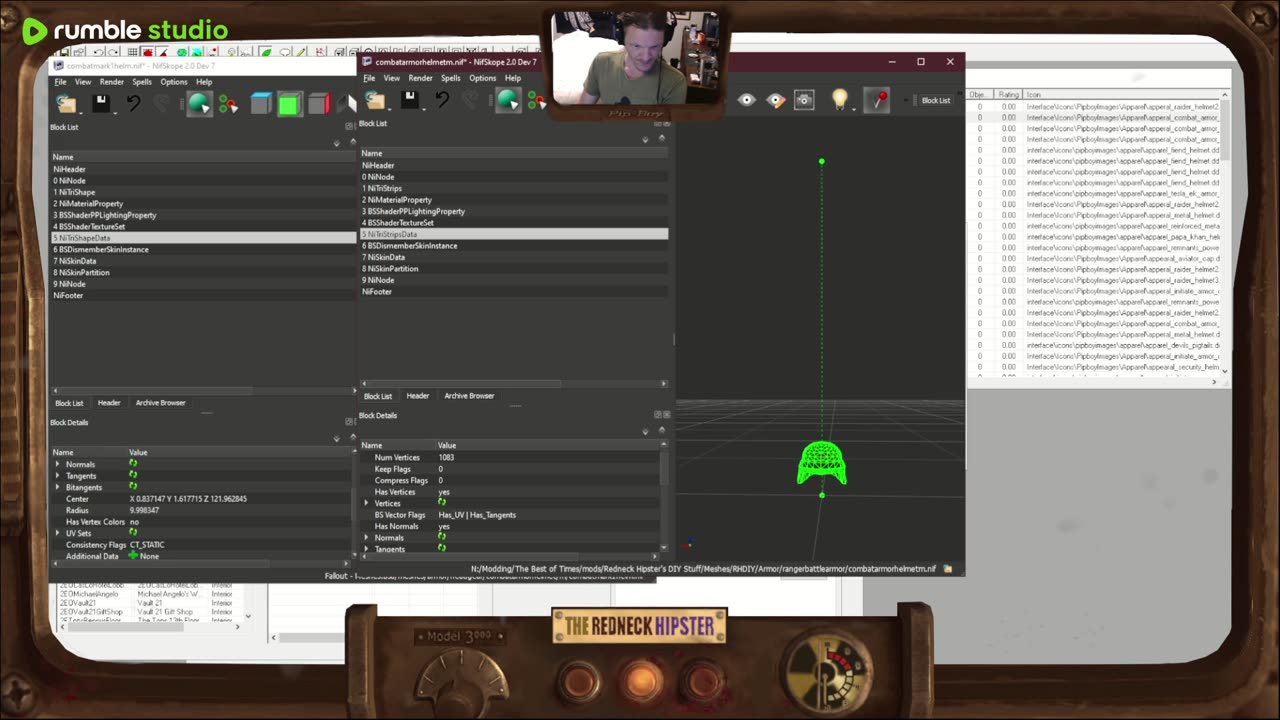Click Save floppy icon in combatarmorhelmetm window
1280x720 pixels.
(409, 100)
